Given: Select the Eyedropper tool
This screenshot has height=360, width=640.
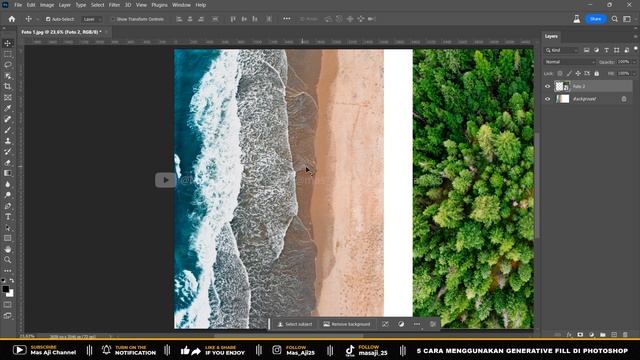Looking at the screenshot, I should pos(8,109).
